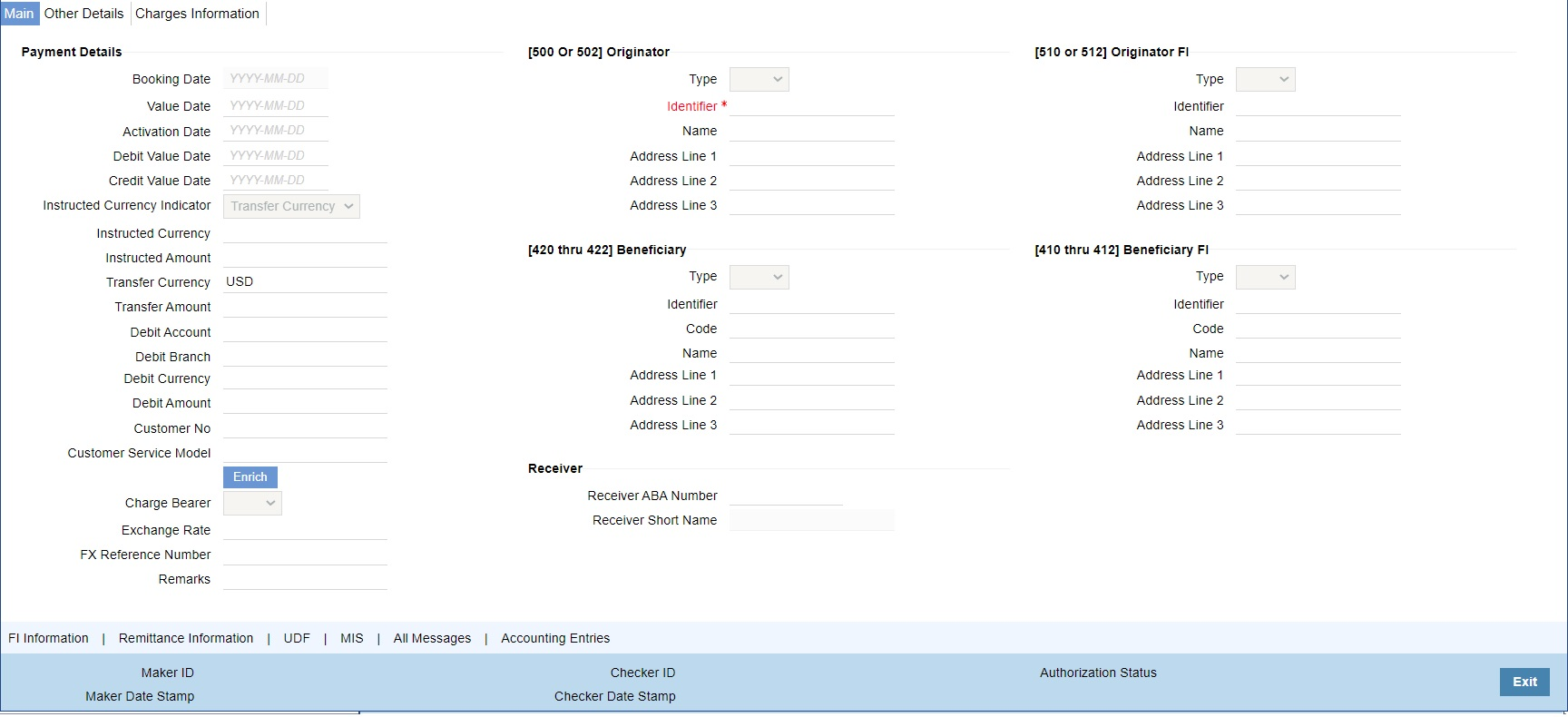Click Beneficiary Address Line 3 field
The height and width of the screenshot is (717, 1568).
(x=812, y=425)
